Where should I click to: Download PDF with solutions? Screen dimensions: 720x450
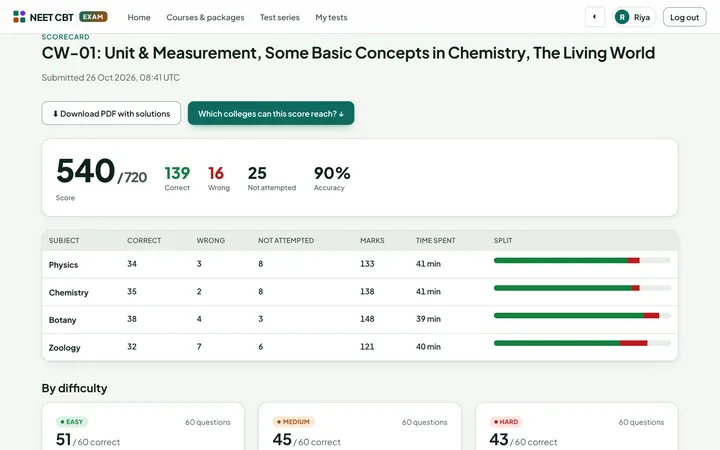tap(111, 113)
